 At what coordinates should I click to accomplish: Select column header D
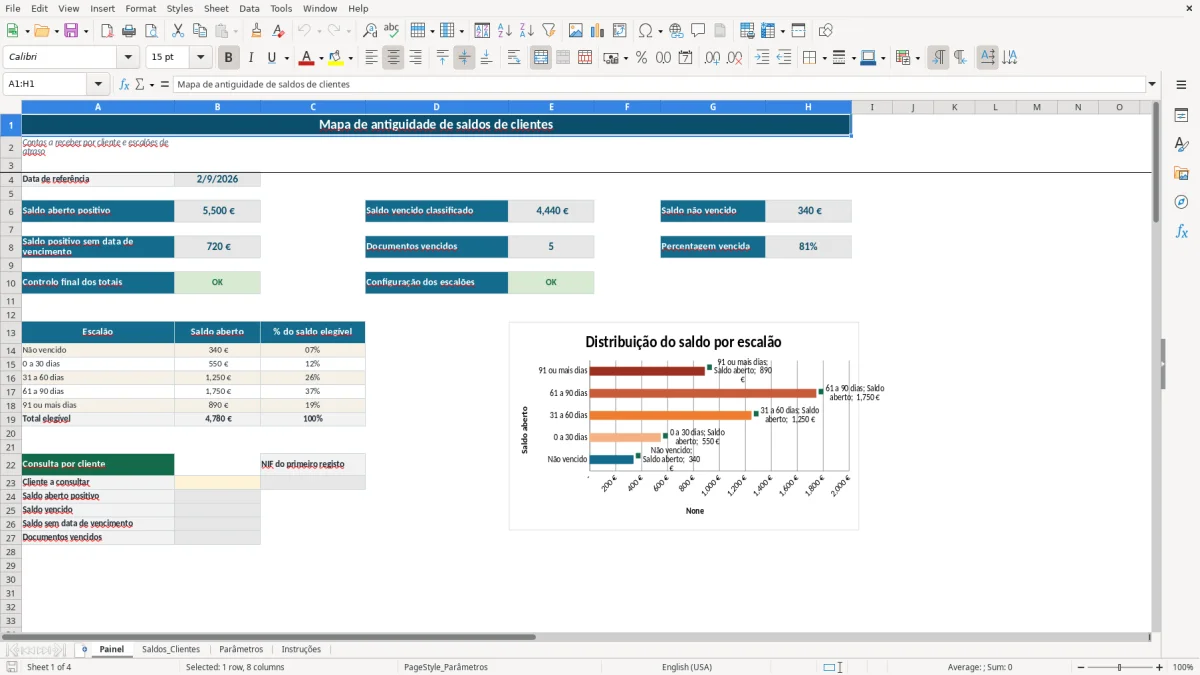point(436,107)
